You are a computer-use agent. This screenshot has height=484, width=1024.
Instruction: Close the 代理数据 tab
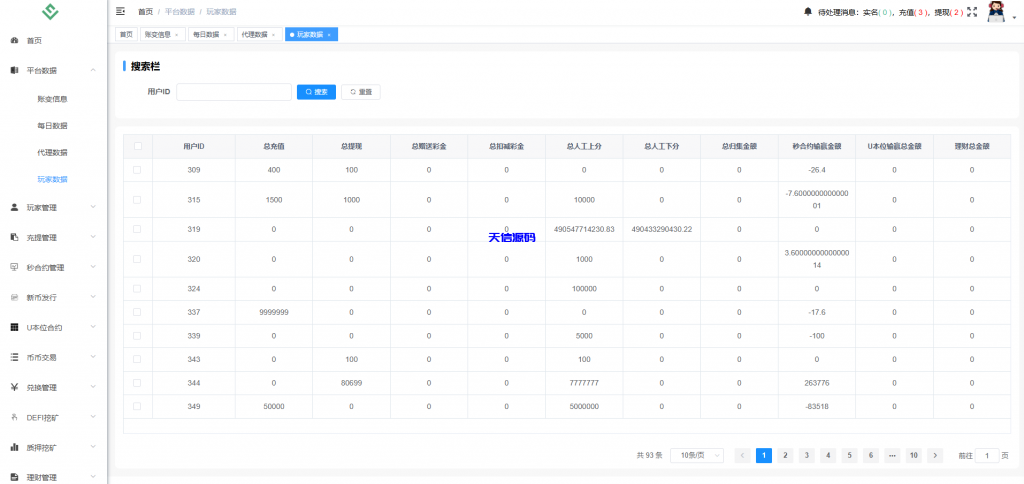tap(273, 35)
